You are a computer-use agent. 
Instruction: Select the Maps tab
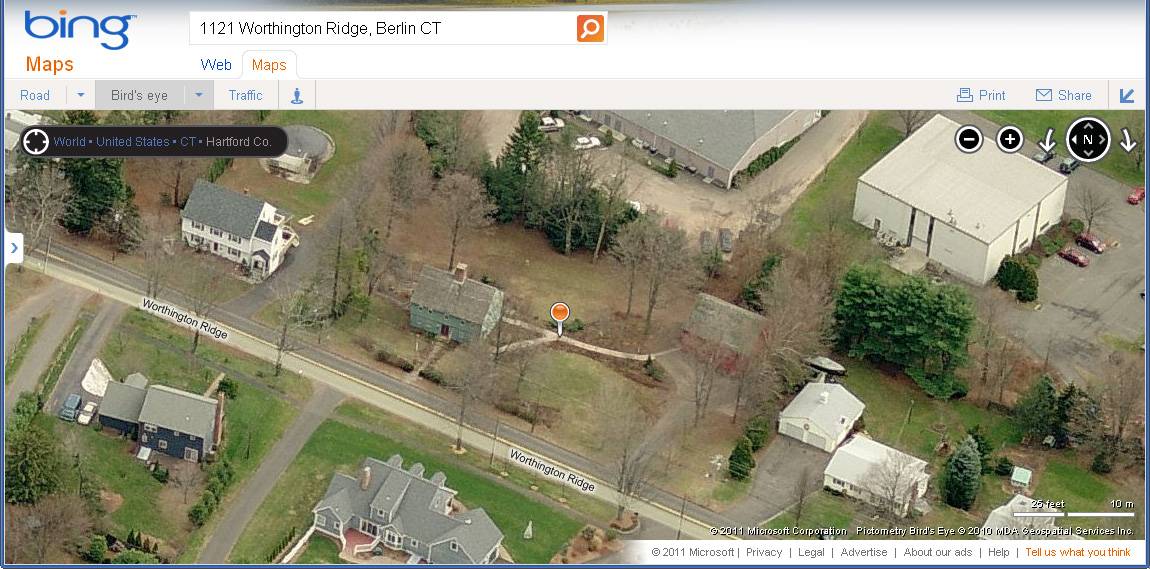click(x=269, y=65)
